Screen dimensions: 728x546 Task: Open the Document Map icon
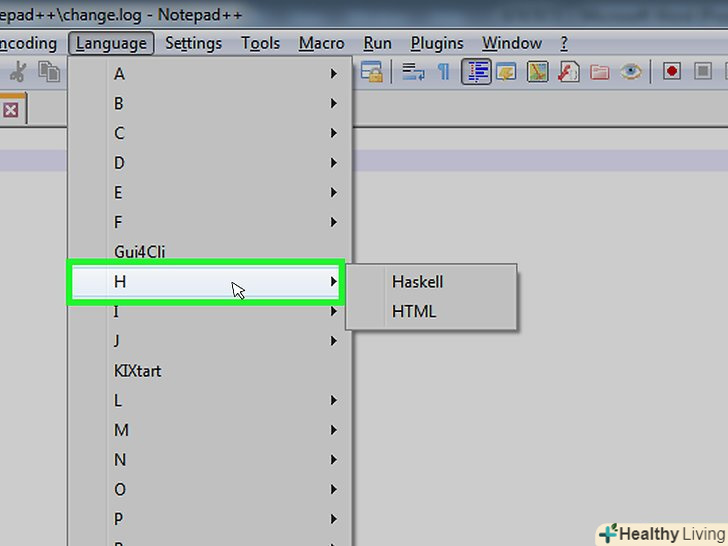(538, 72)
